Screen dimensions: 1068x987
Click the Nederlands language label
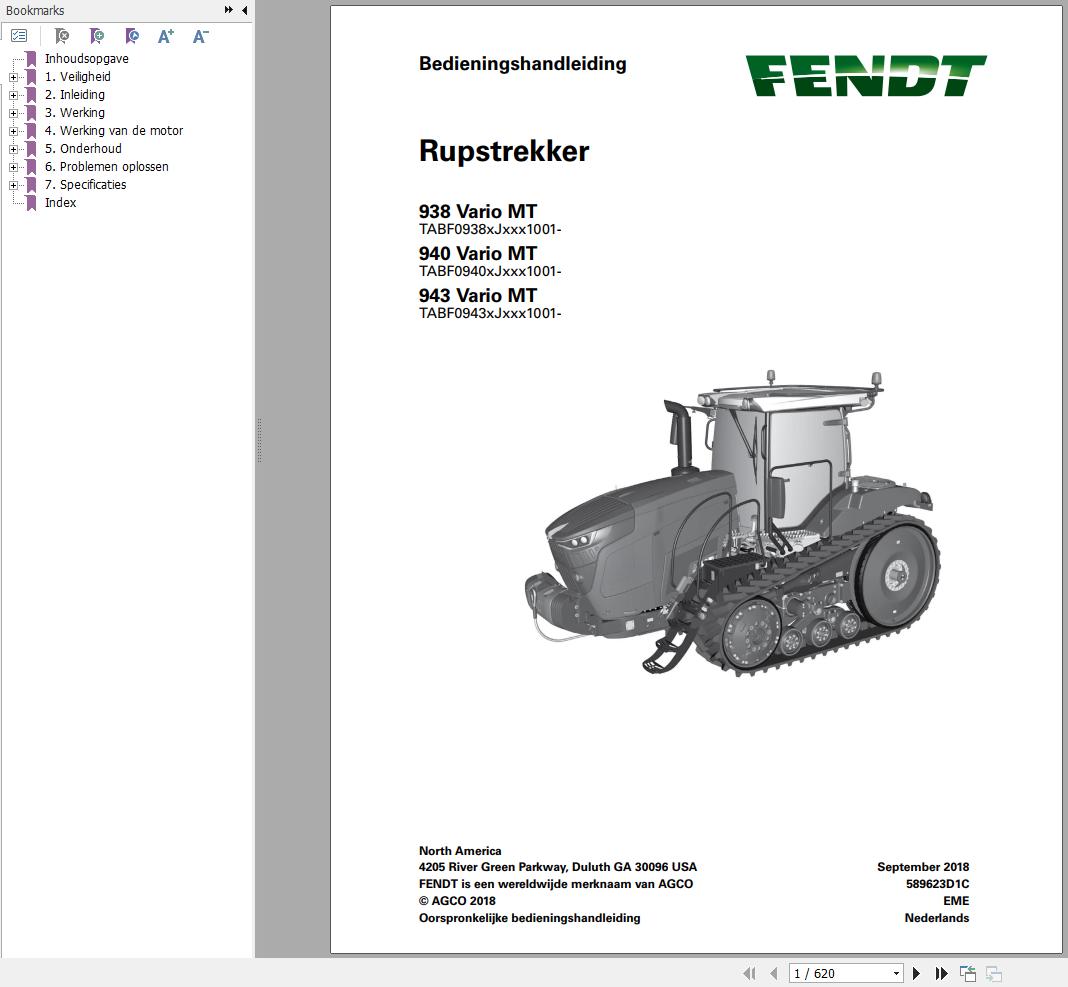click(937, 918)
